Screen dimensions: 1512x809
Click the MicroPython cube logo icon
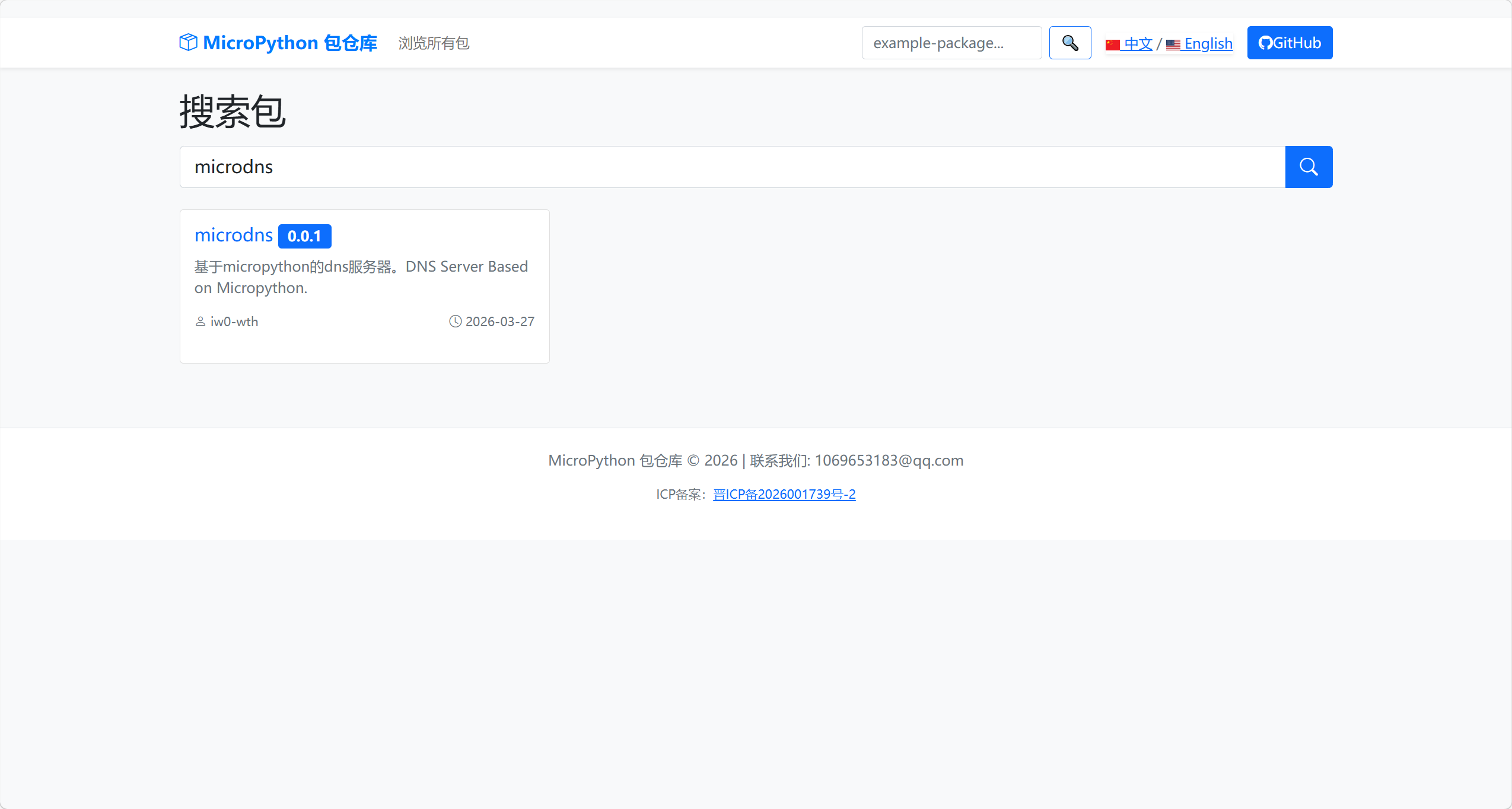point(188,43)
